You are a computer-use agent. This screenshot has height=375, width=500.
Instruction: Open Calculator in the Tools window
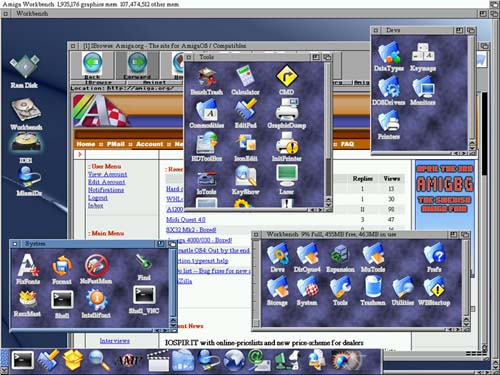245,81
